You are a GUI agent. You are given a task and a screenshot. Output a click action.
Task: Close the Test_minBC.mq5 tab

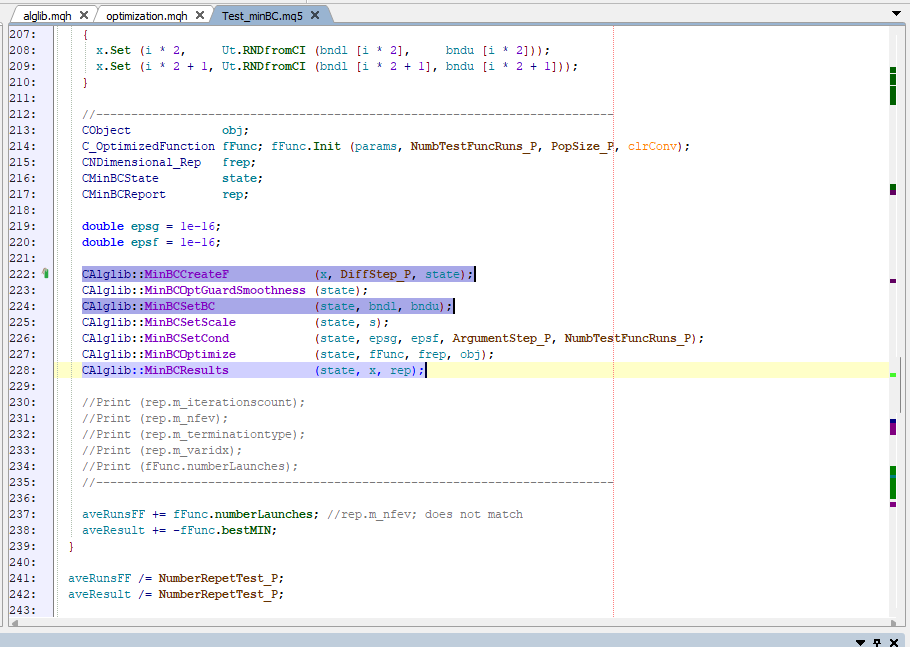(x=315, y=15)
